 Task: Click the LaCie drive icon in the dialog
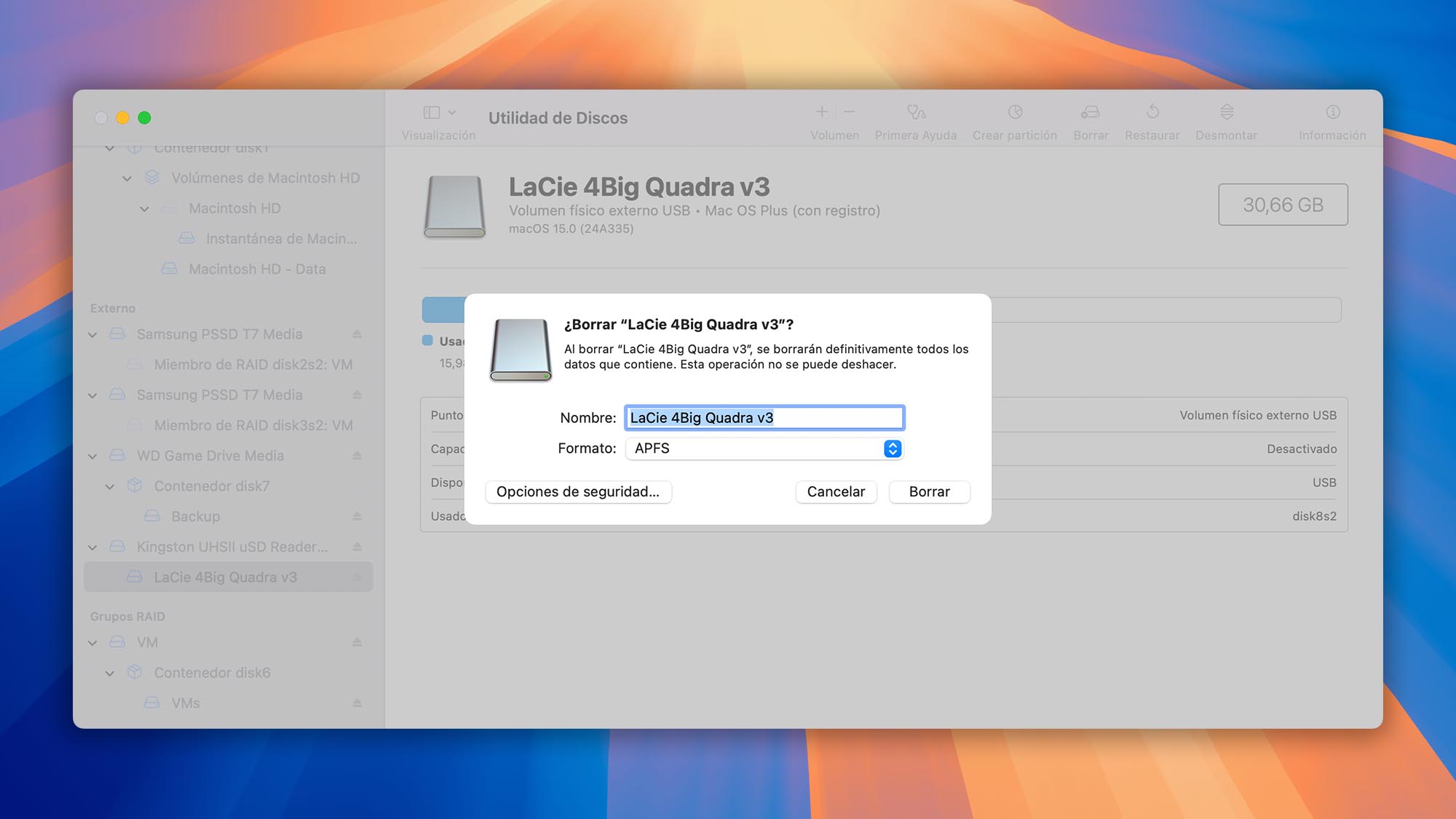pyautogui.click(x=521, y=350)
